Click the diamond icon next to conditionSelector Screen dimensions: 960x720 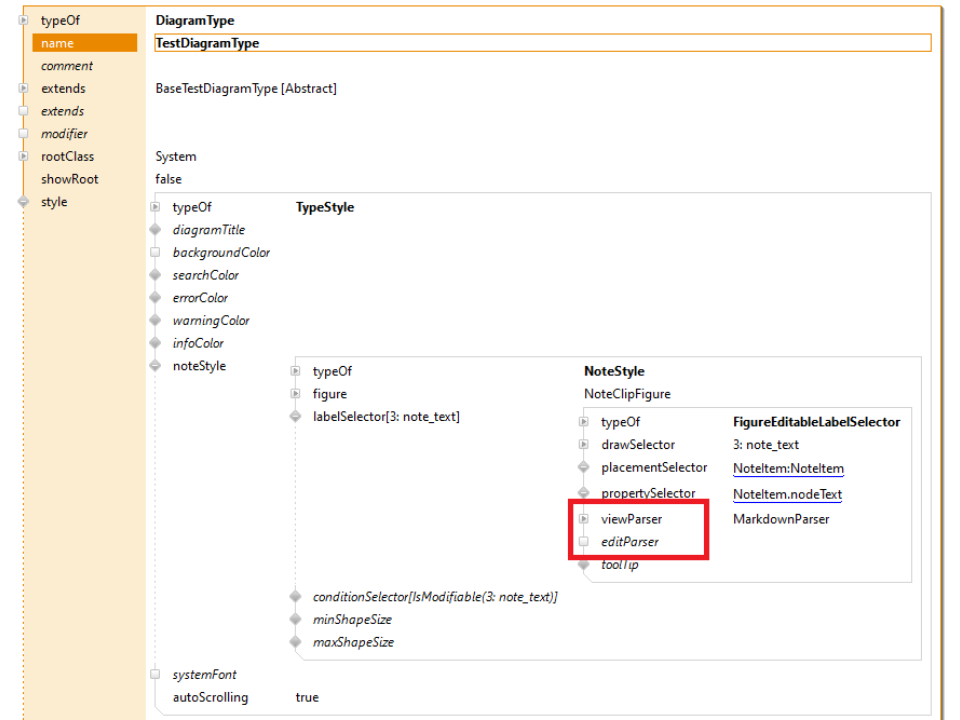pyautogui.click(x=295, y=597)
